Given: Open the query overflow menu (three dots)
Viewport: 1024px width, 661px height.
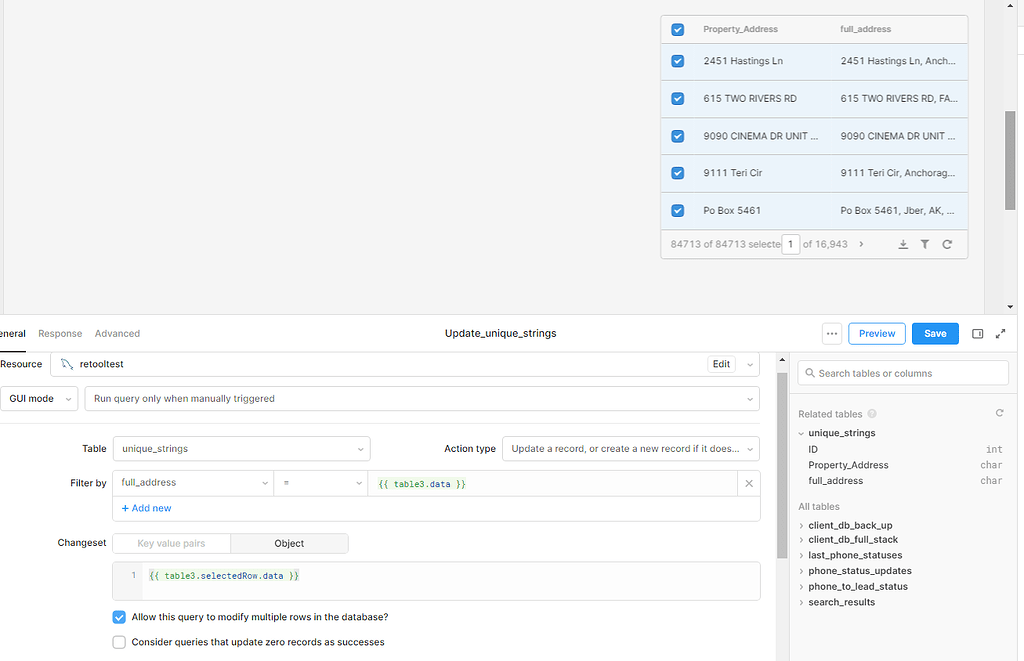Looking at the screenshot, I should [x=831, y=333].
